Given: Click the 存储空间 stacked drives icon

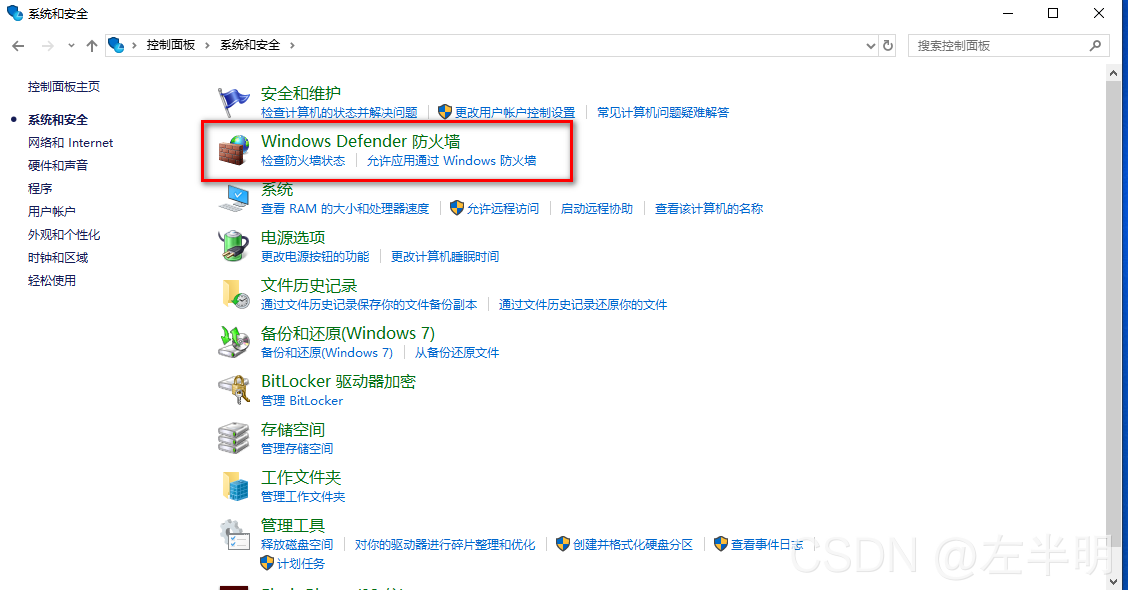Looking at the screenshot, I should [234, 438].
